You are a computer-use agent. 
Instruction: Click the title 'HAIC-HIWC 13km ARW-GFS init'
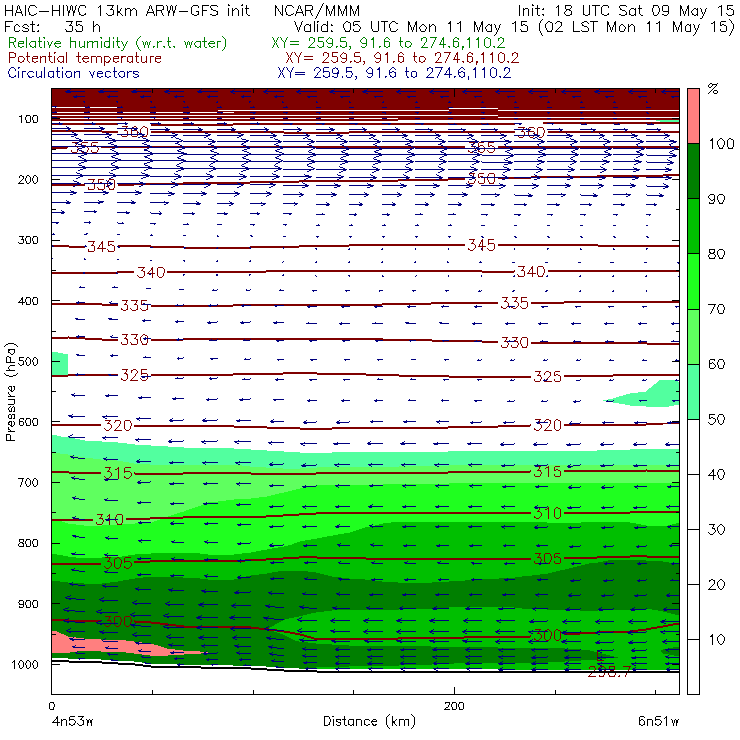click(x=126, y=10)
